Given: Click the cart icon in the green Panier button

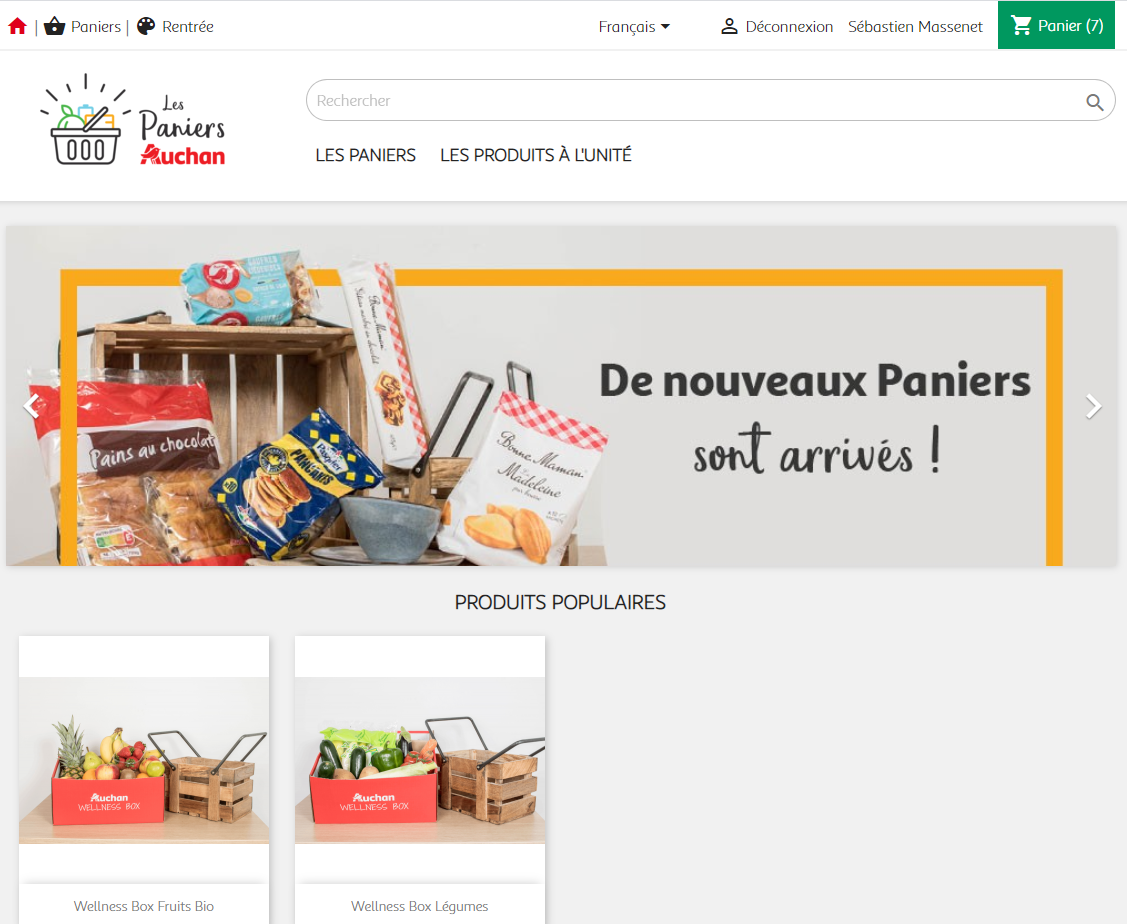Looking at the screenshot, I should (1021, 26).
